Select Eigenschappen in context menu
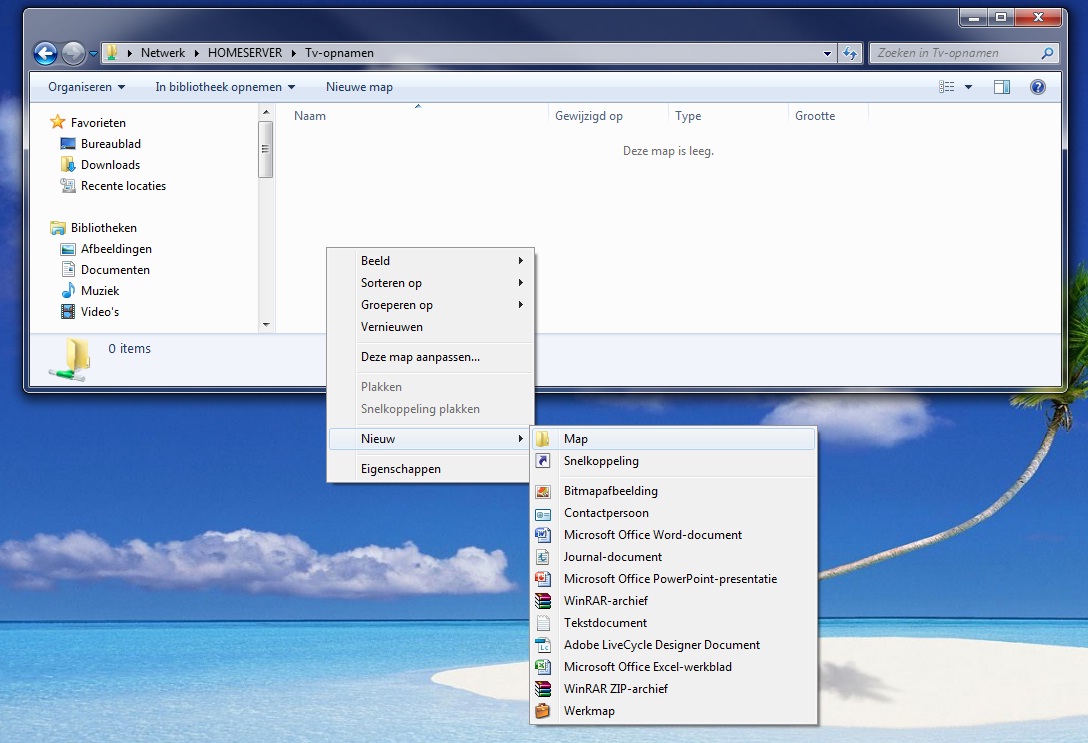 (x=400, y=469)
